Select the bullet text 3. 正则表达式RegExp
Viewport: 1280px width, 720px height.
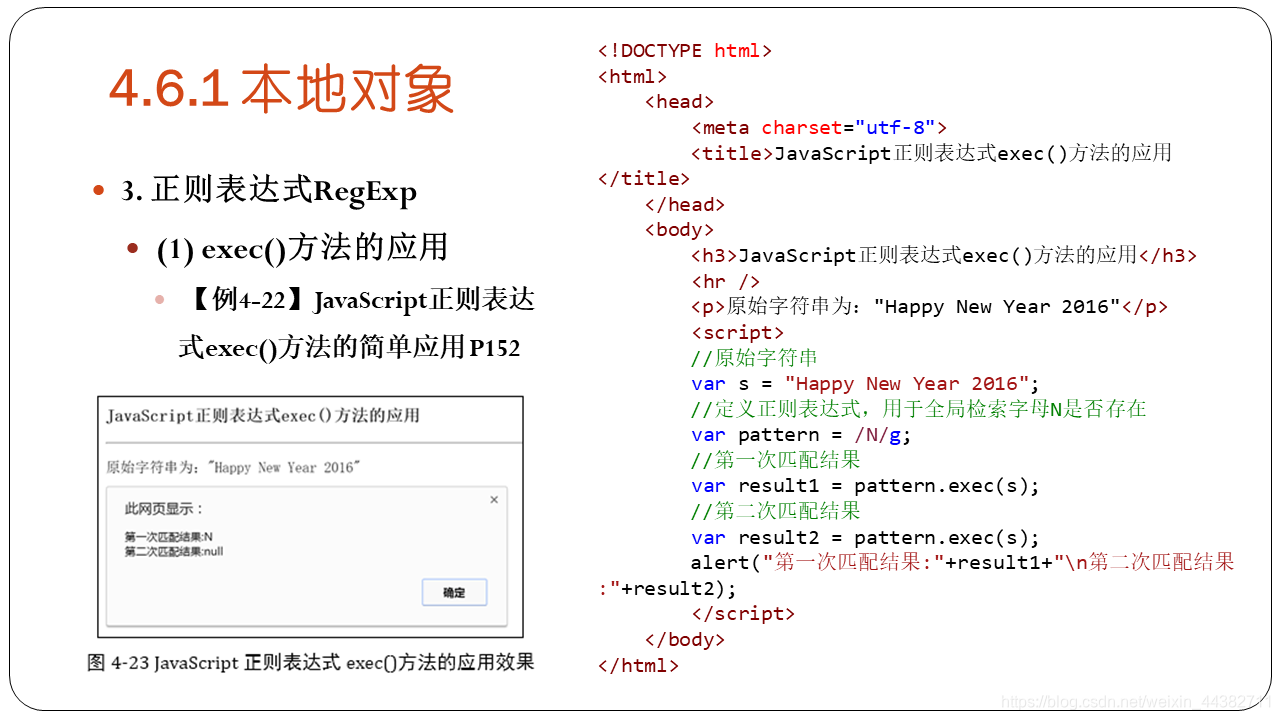point(269,190)
